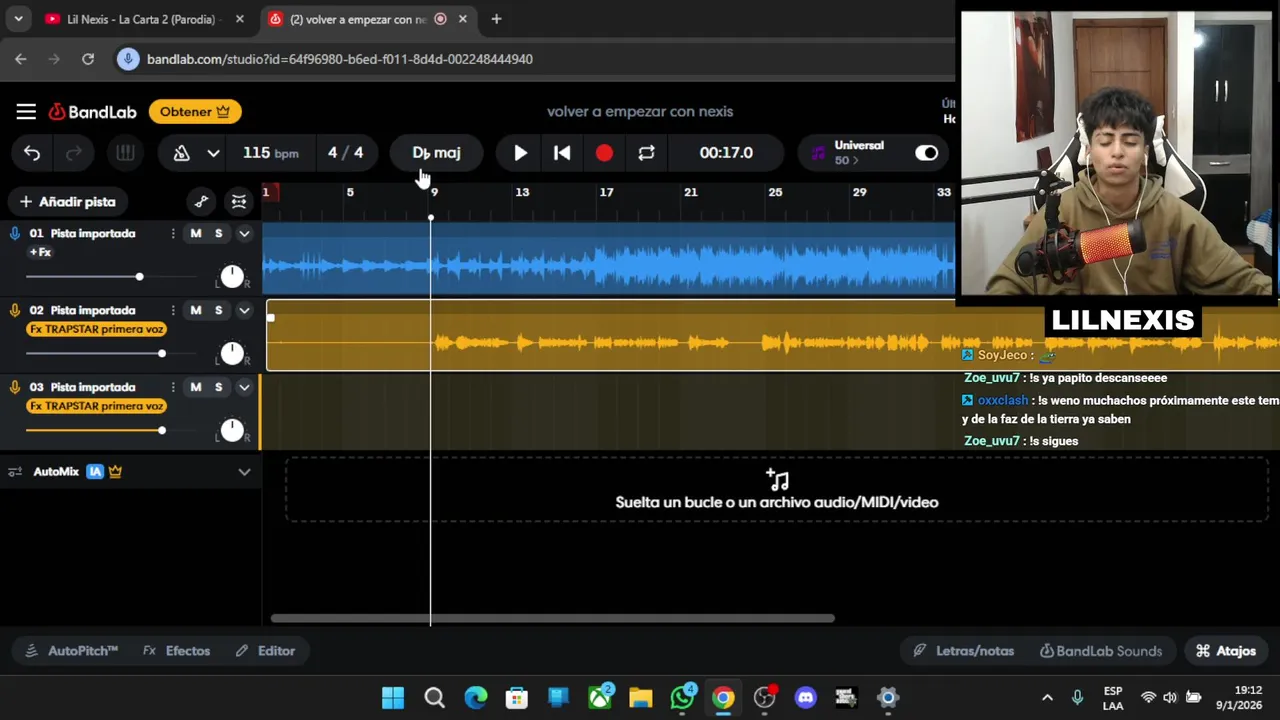This screenshot has width=1280, height=720.
Task: Return playhead to the start
Action: [562, 153]
